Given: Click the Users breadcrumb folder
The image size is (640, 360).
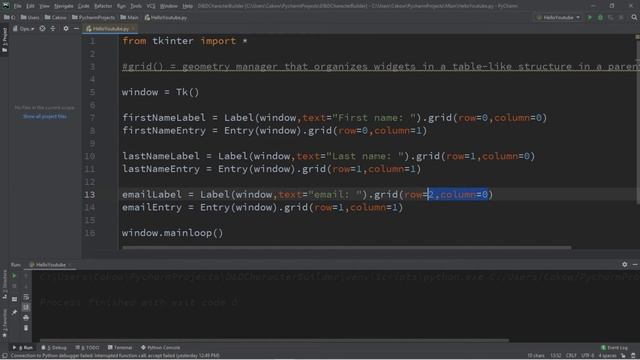Looking at the screenshot, I should [30, 18].
